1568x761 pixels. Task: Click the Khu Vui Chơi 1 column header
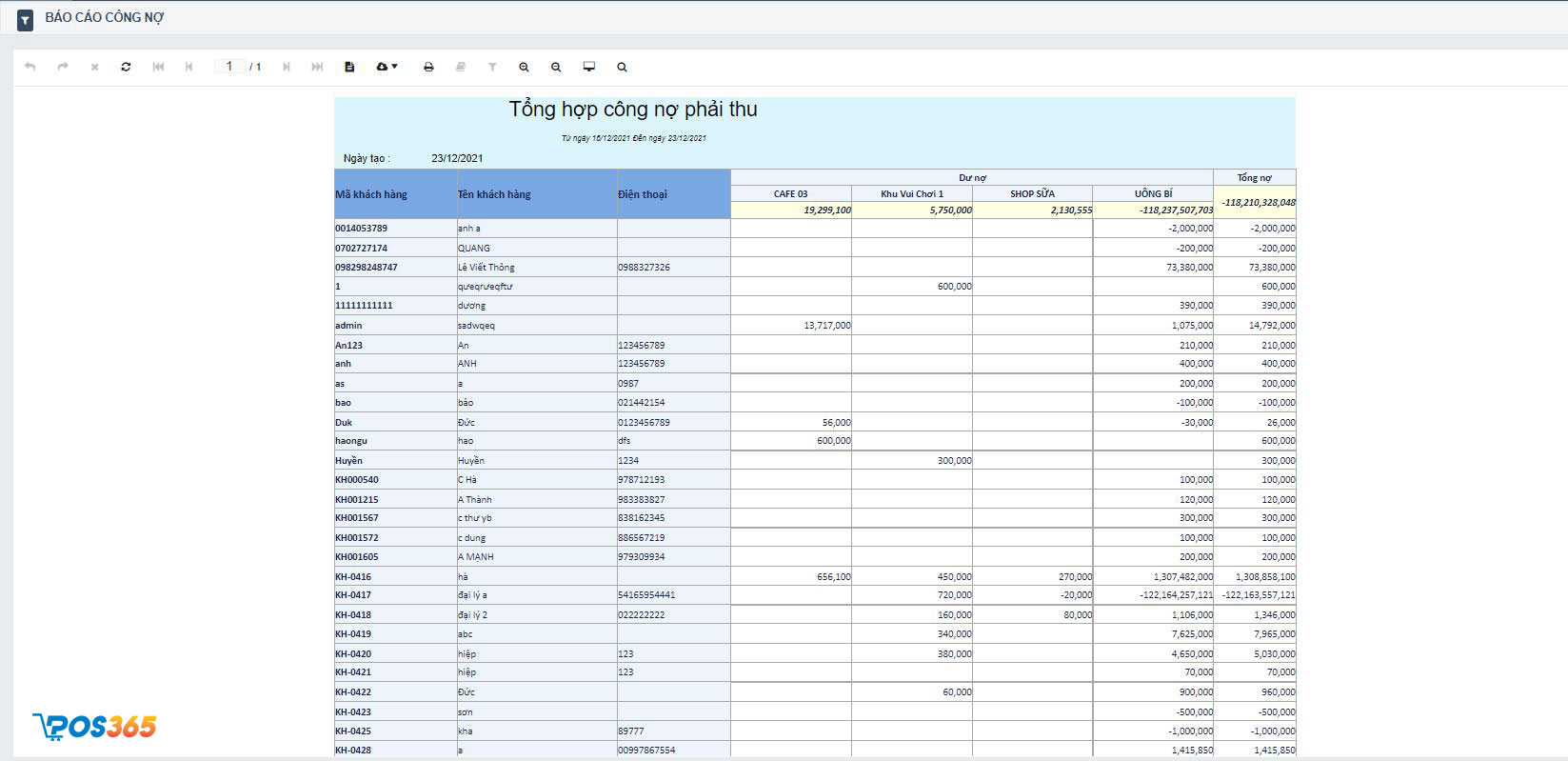[x=912, y=193]
